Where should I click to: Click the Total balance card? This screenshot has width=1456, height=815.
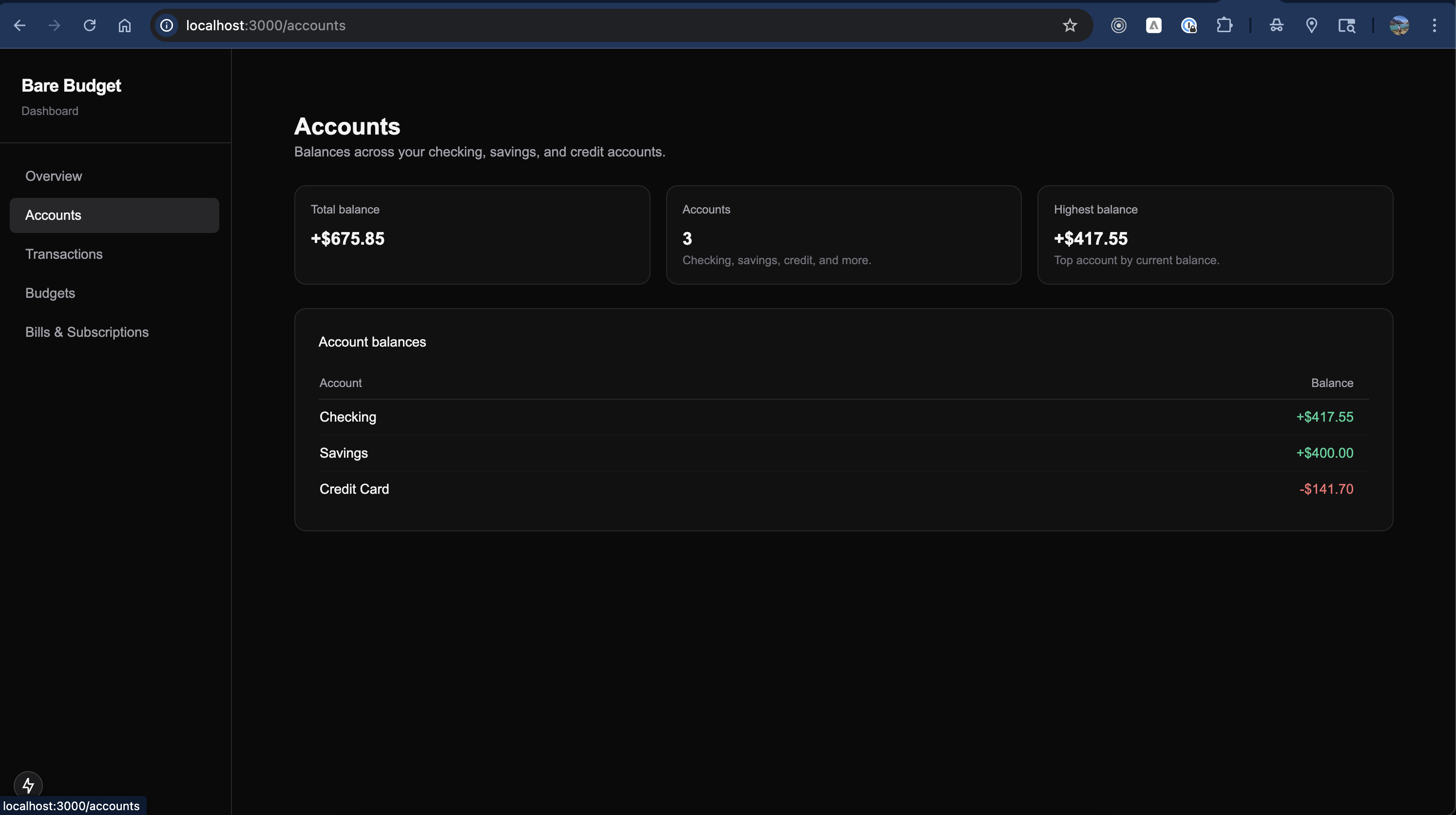[472, 235]
